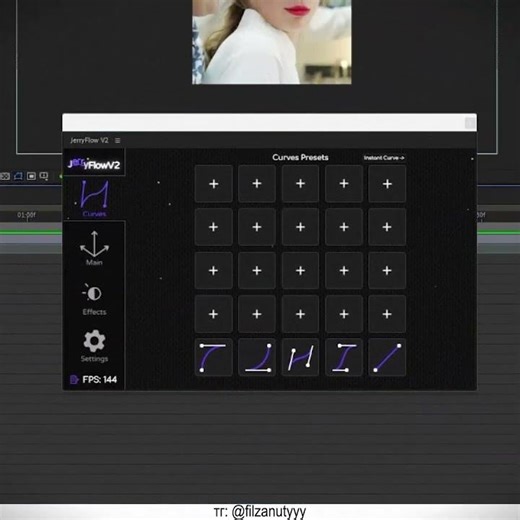Add preset in second row, fifth slot

(x=387, y=227)
